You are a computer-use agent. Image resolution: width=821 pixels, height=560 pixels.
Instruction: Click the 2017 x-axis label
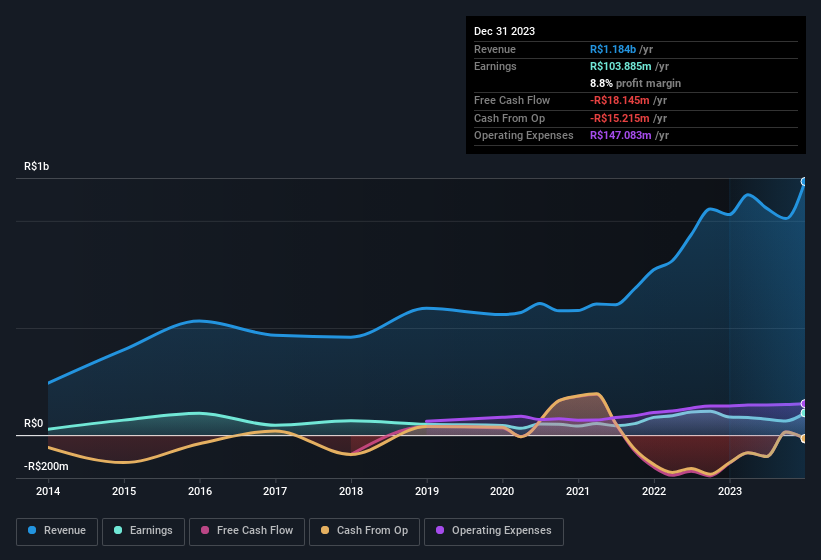pyautogui.click(x=275, y=491)
